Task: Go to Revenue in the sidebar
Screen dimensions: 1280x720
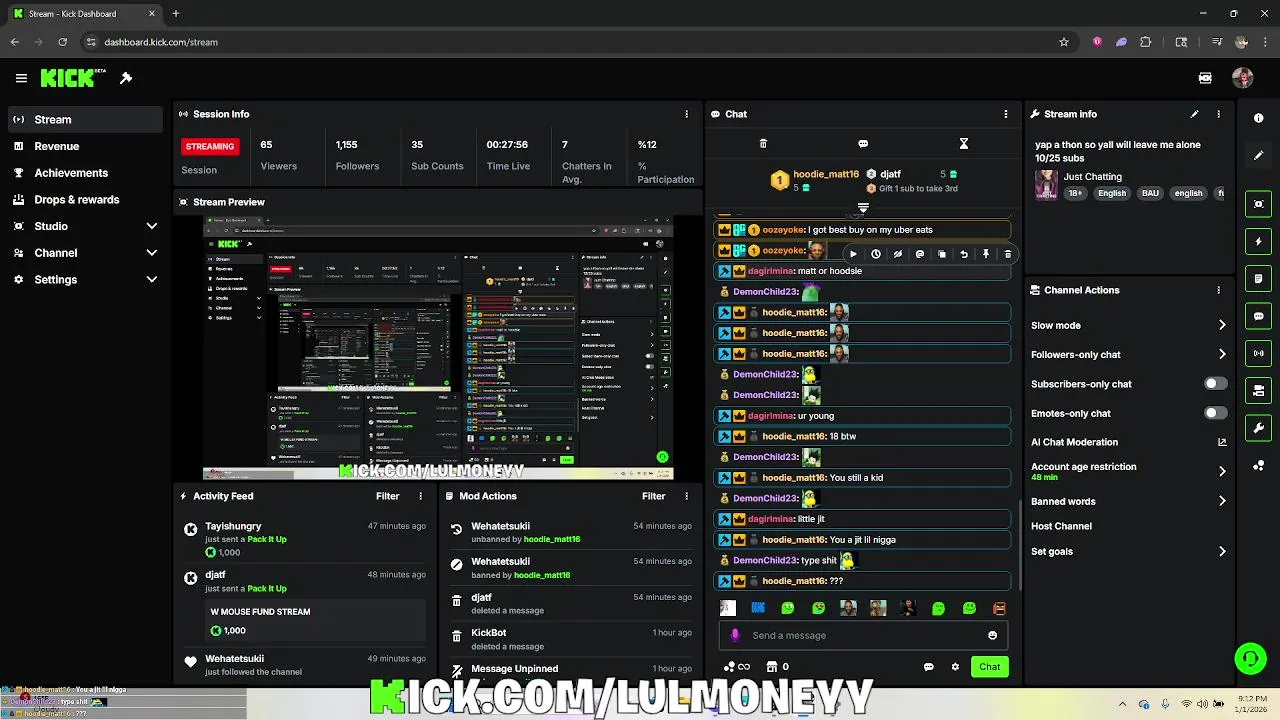Action: [85, 146]
